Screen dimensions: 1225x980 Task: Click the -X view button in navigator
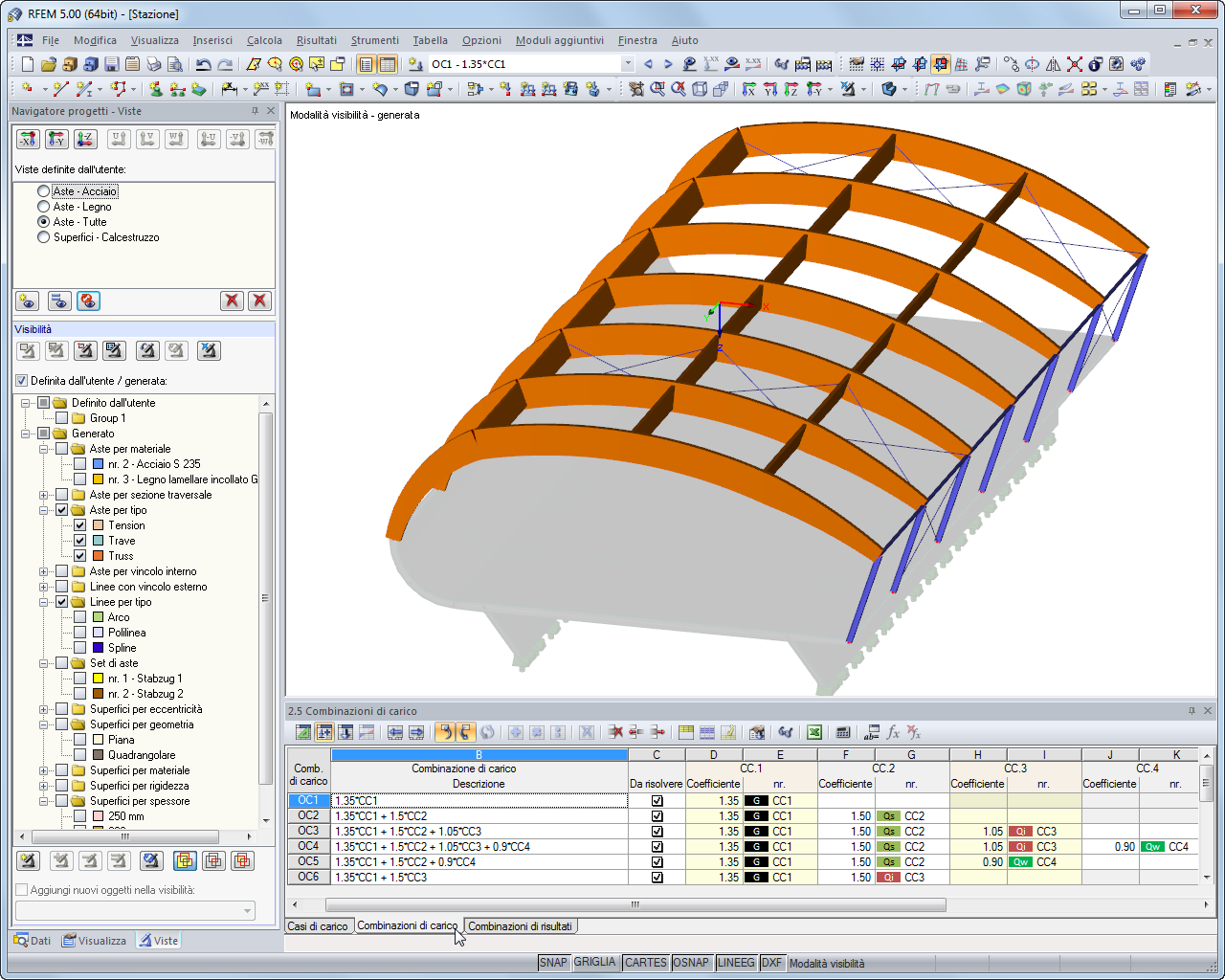point(28,139)
